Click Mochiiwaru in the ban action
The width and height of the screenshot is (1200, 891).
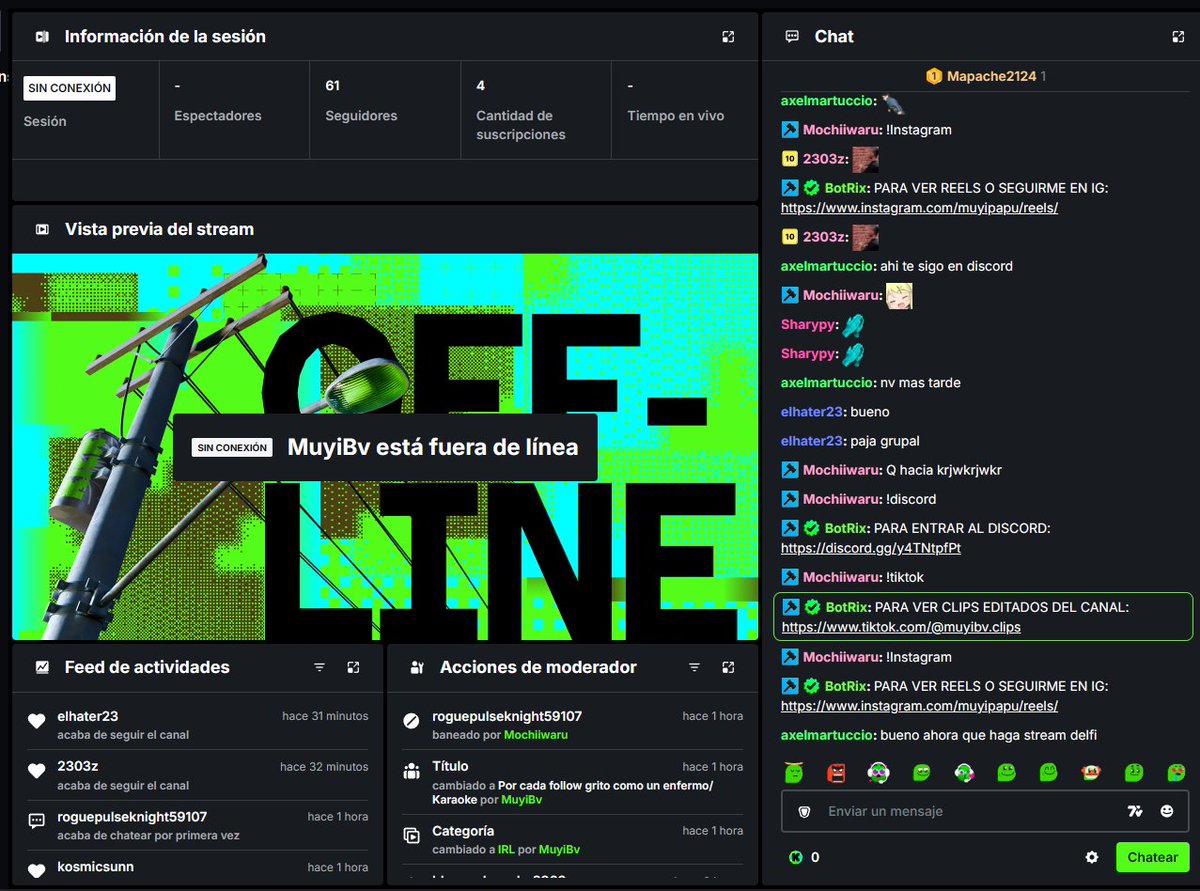tap(535, 735)
